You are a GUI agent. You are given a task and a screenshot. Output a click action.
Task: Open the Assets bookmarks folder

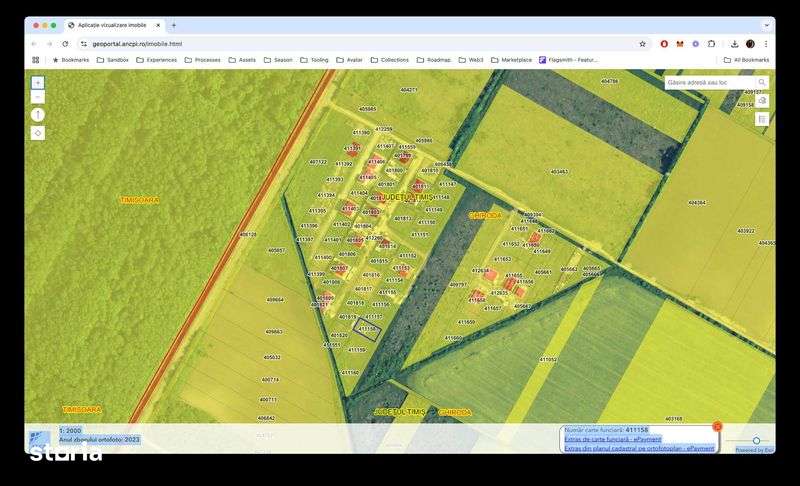click(x=242, y=60)
